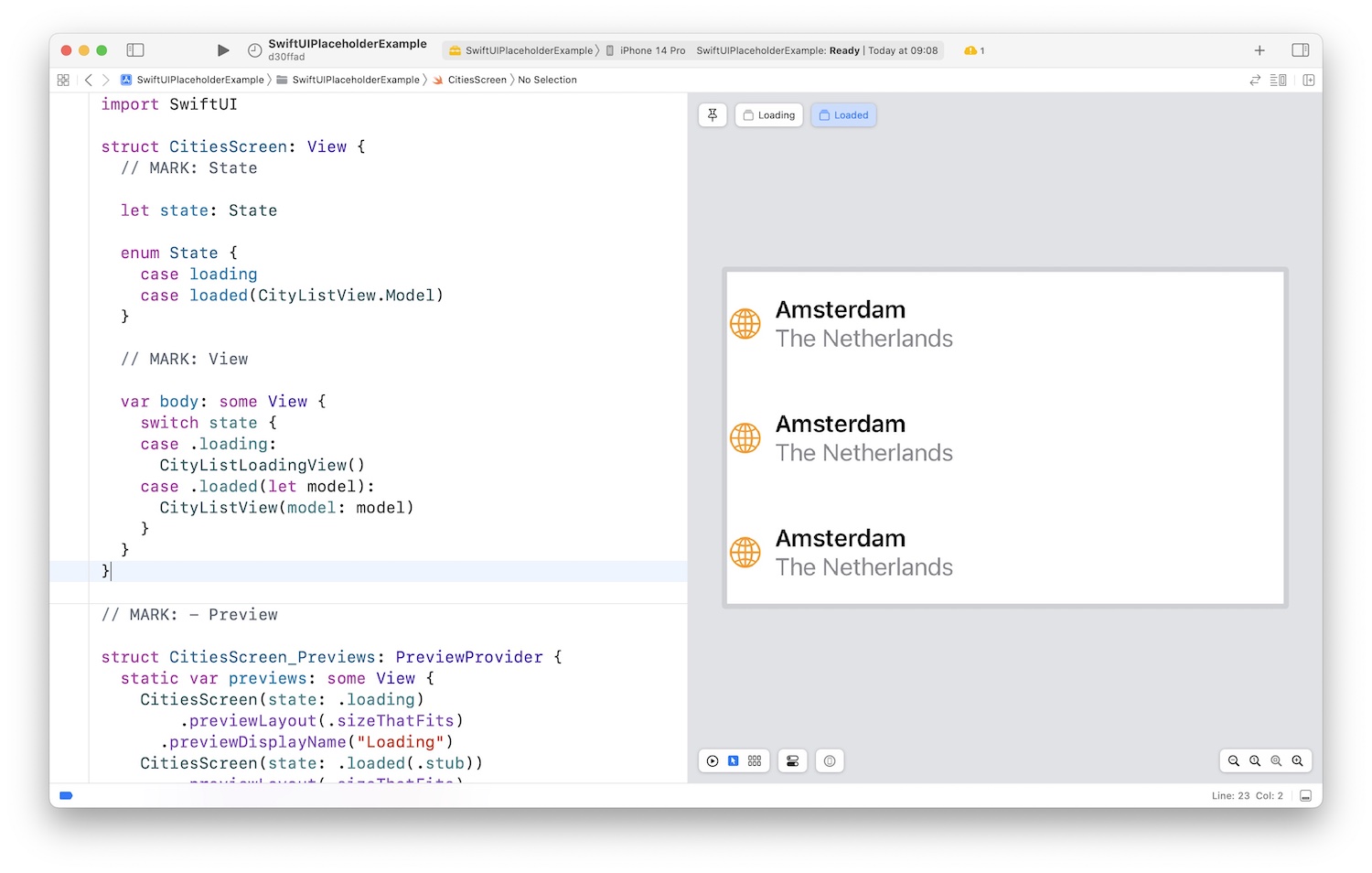
Task: Pin the preview with the pin icon
Action: tap(713, 115)
